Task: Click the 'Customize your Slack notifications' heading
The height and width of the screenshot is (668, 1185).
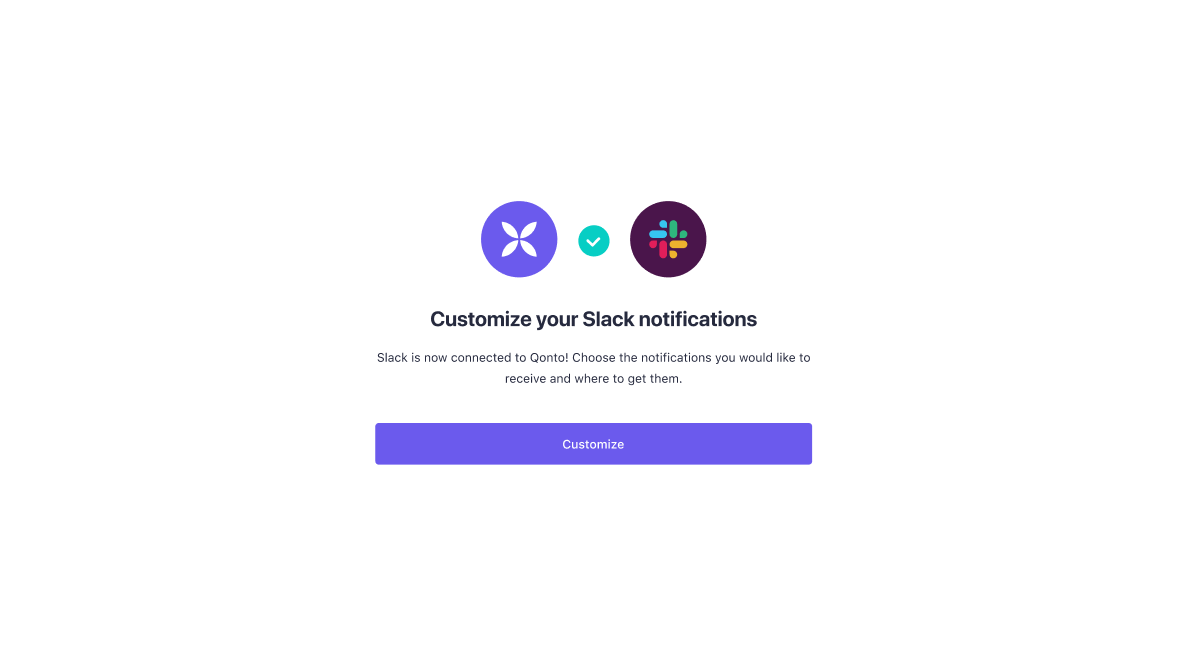Action: point(593,319)
